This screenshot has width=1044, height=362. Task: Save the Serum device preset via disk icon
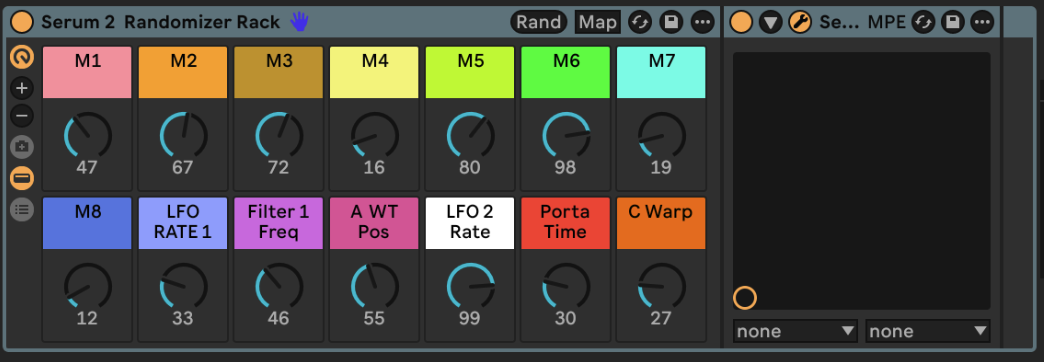[x=953, y=23]
